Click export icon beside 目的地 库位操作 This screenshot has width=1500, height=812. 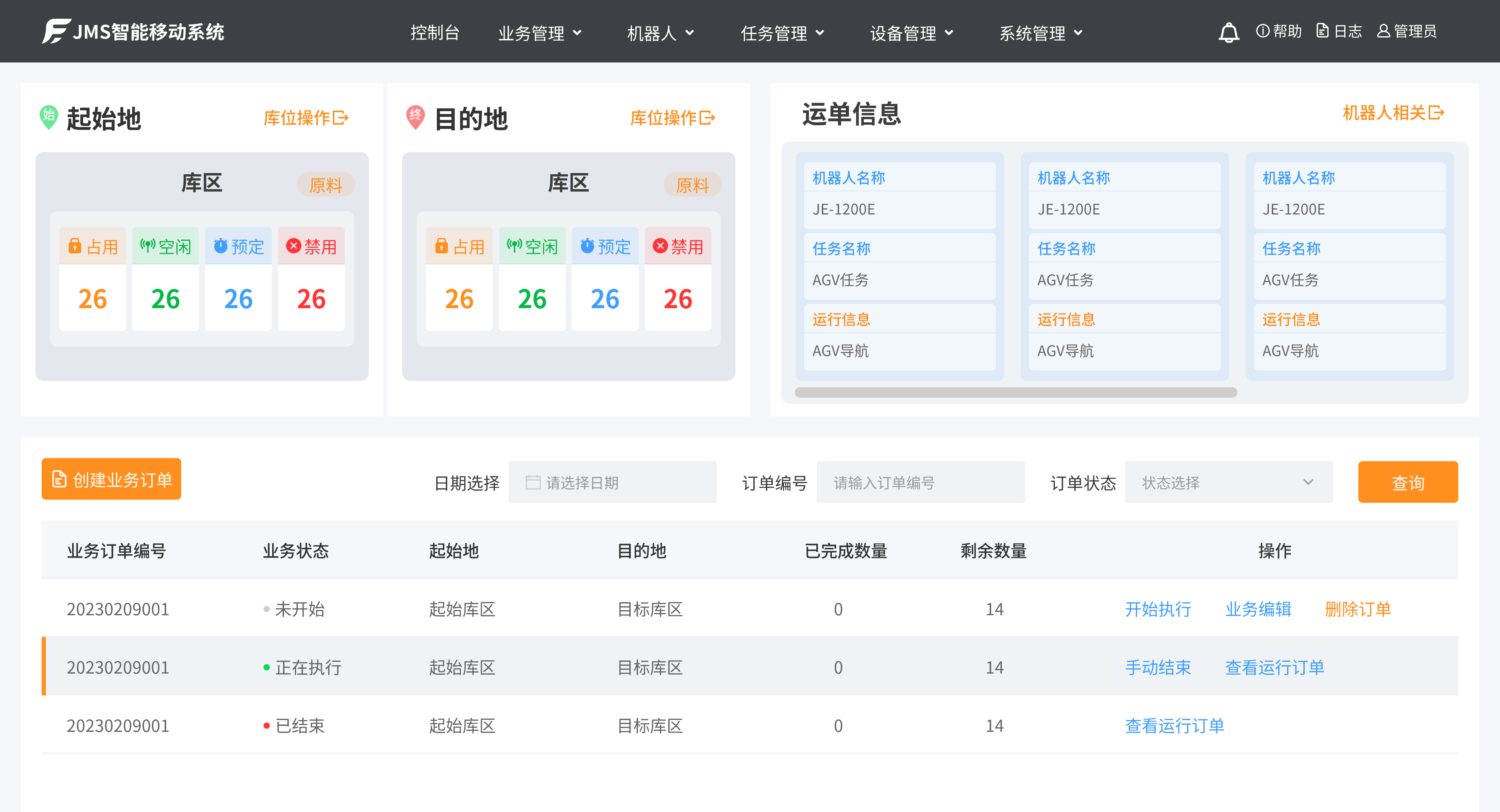[708, 118]
